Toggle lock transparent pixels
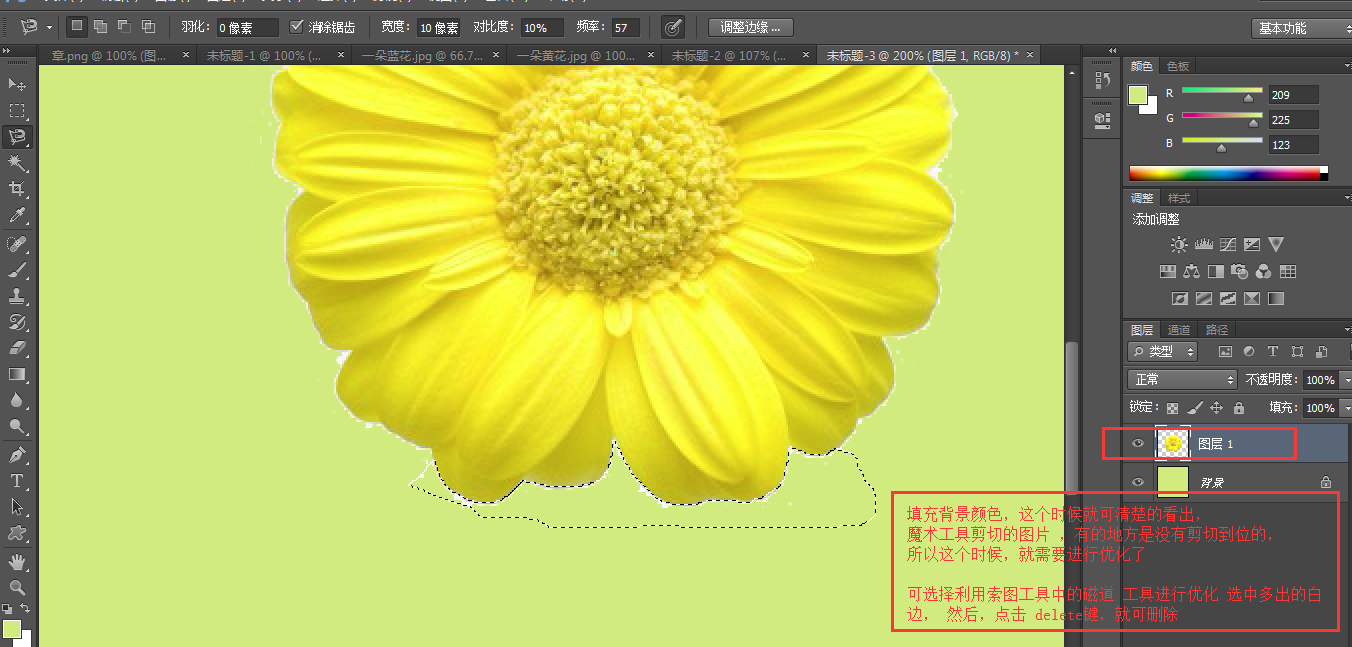Image resolution: width=1352 pixels, height=647 pixels. (1172, 408)
